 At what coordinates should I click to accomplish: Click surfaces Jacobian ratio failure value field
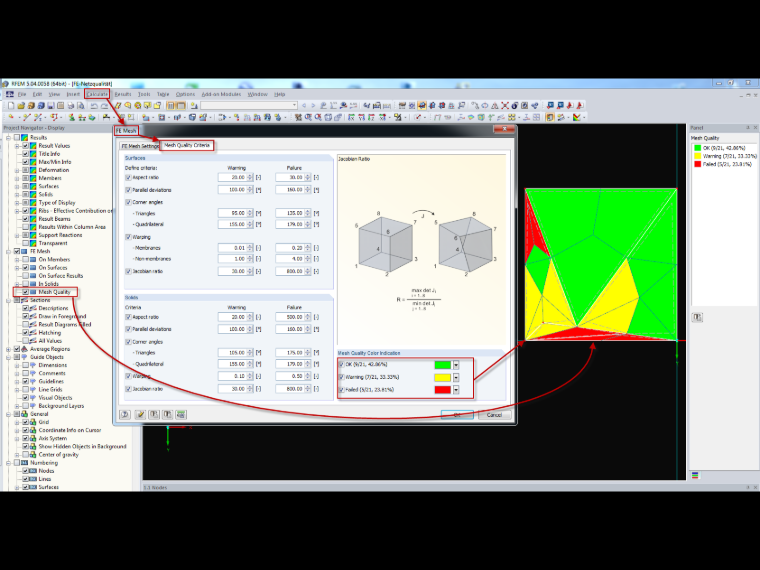click(x=290, y=271)
